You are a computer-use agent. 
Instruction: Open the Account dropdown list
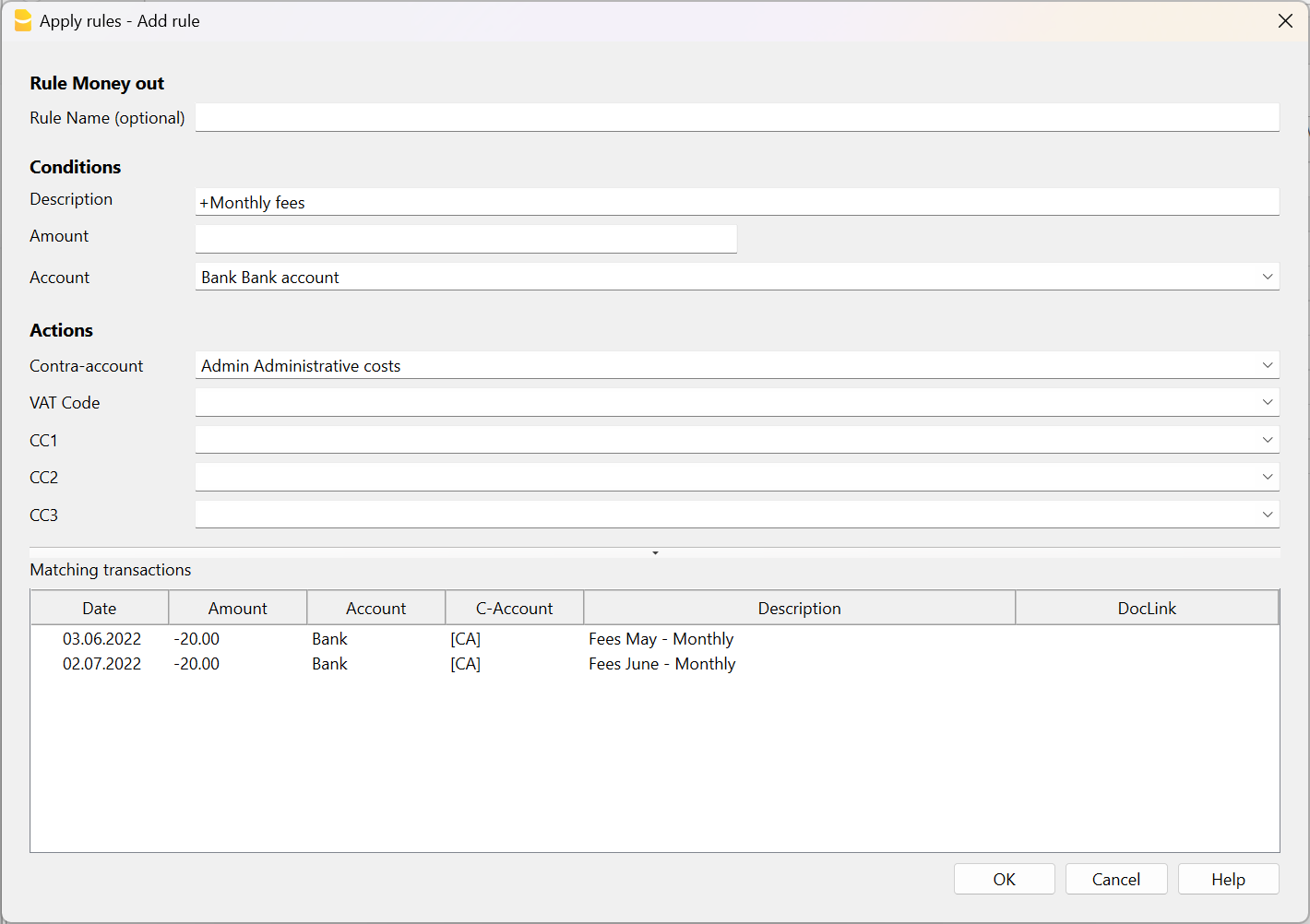(x=1267, y=278)
